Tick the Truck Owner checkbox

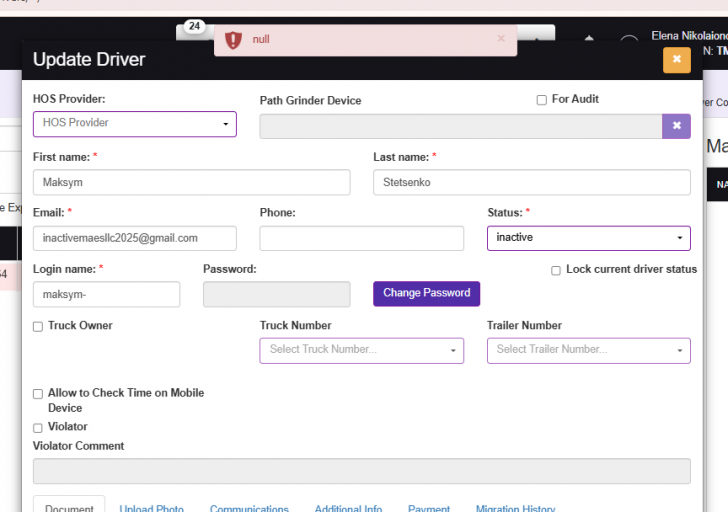coord(38,326)
